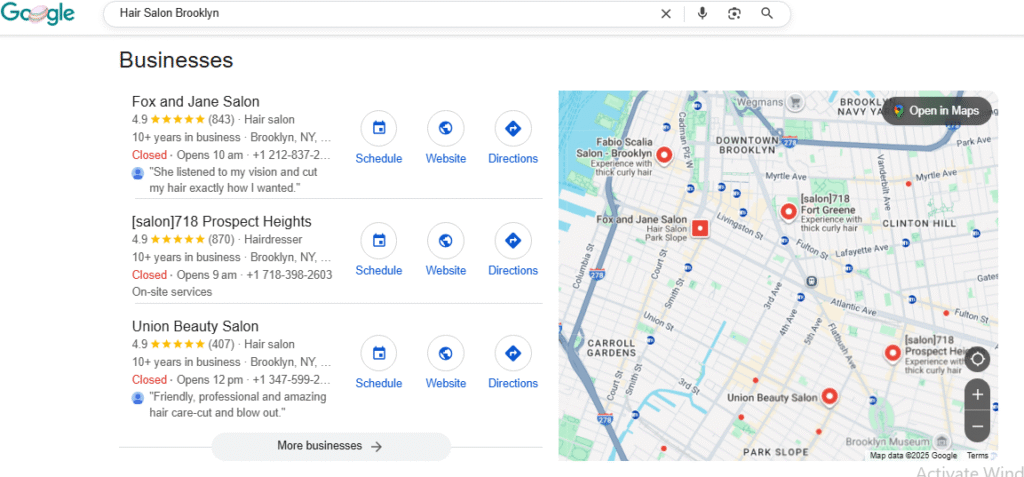Click the Google logo
This screenshot has width=1024, height=477.
tap(37, 14)
